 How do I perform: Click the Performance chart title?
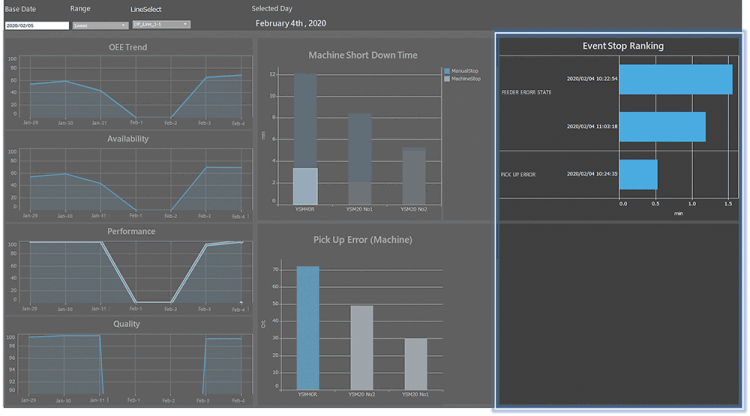pyautogui.click(x=129, y=231)
